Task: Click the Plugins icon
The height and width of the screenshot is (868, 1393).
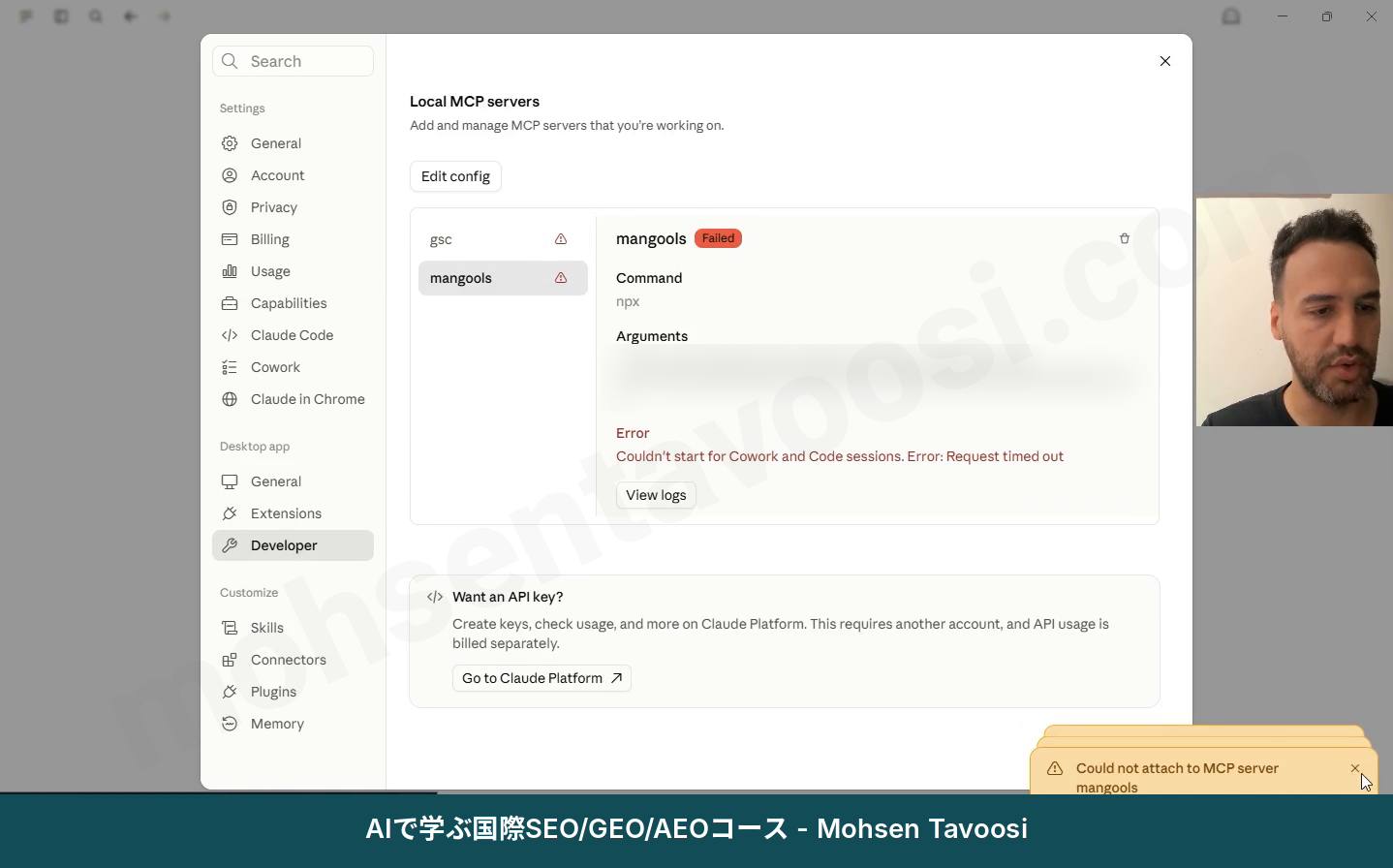Action: point(230,692)
